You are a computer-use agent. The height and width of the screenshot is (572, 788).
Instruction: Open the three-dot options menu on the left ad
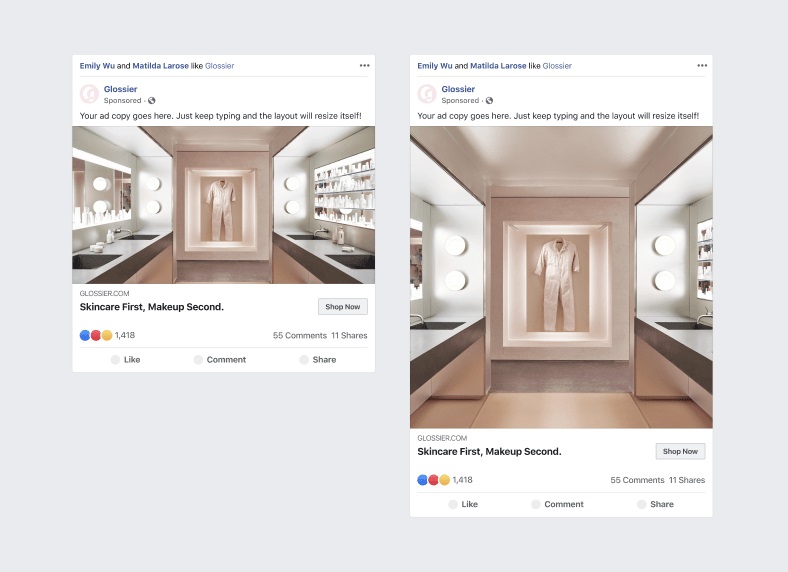point(365,66)
